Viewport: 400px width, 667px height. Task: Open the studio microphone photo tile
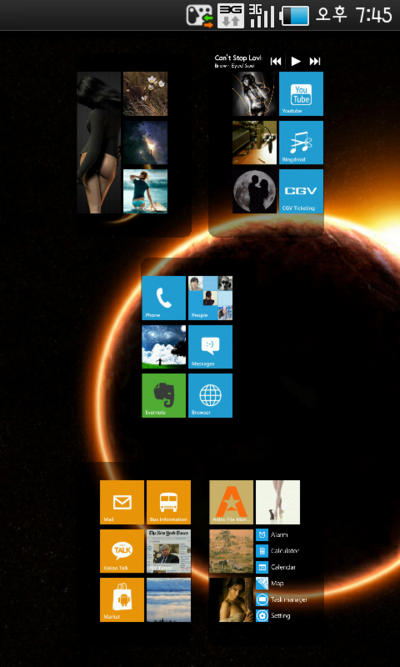tap(254, 143)
